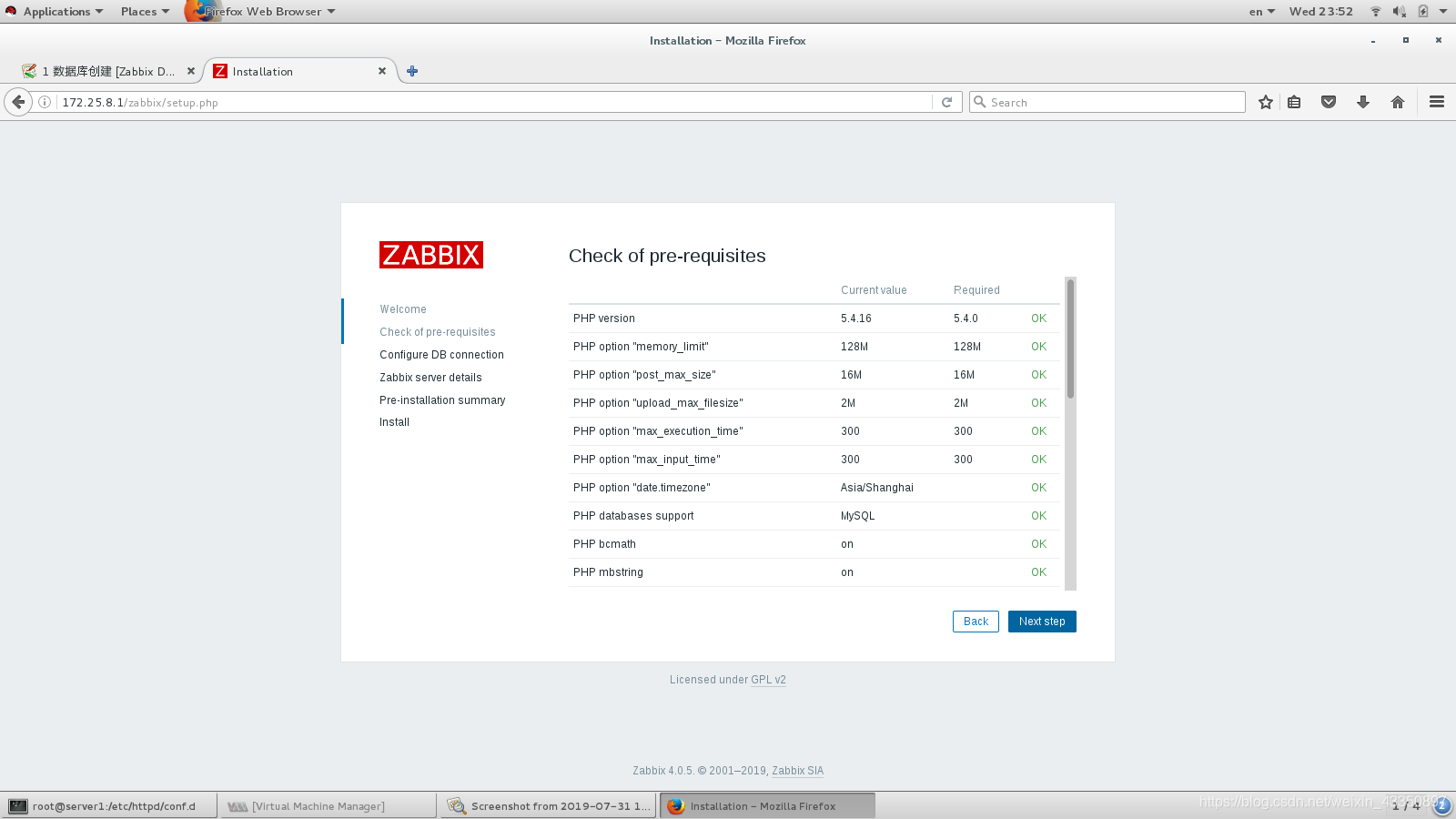Select Pre-installation summary sidebar step

coord(442,400)
